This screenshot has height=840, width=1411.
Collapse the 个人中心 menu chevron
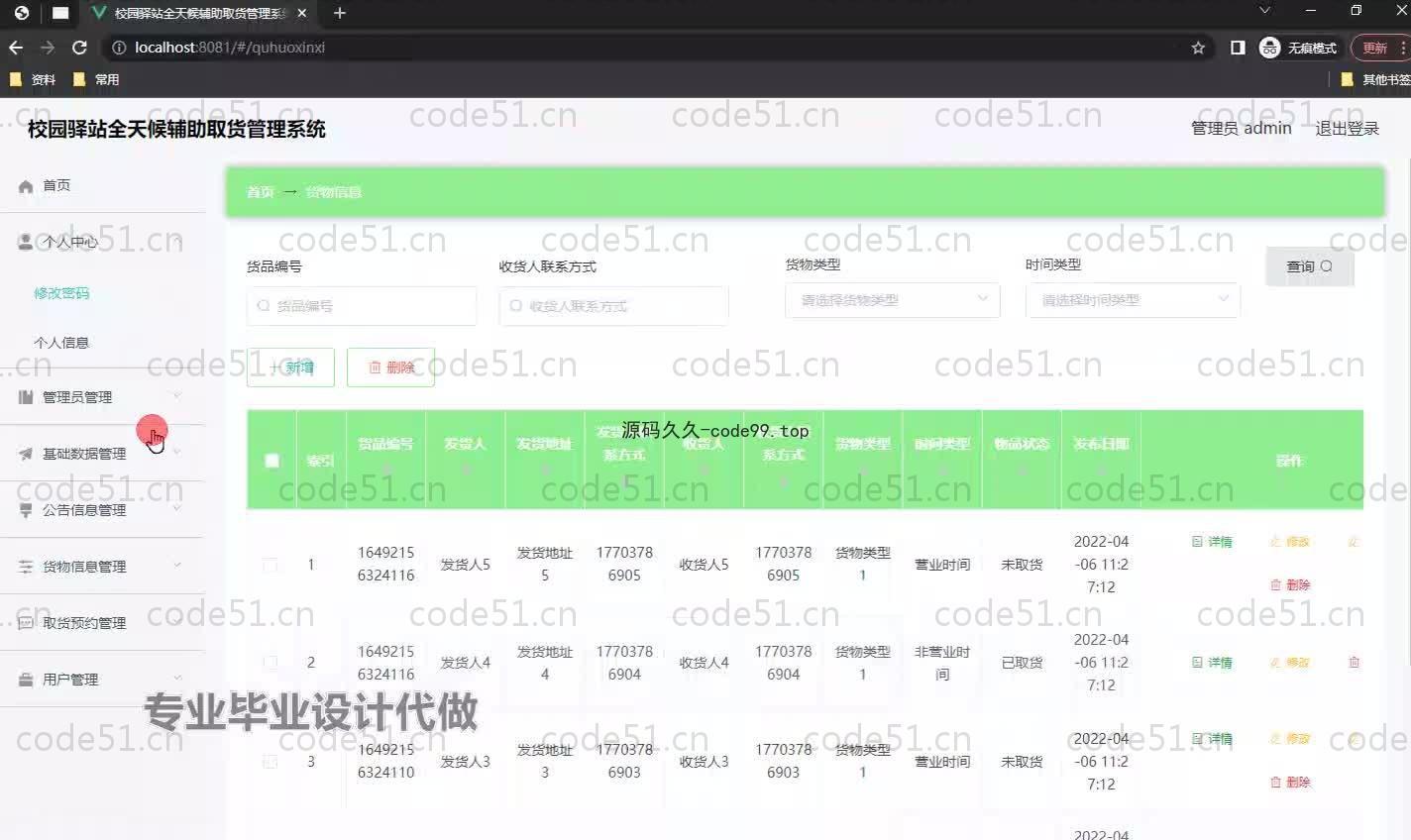coord(177,241)
